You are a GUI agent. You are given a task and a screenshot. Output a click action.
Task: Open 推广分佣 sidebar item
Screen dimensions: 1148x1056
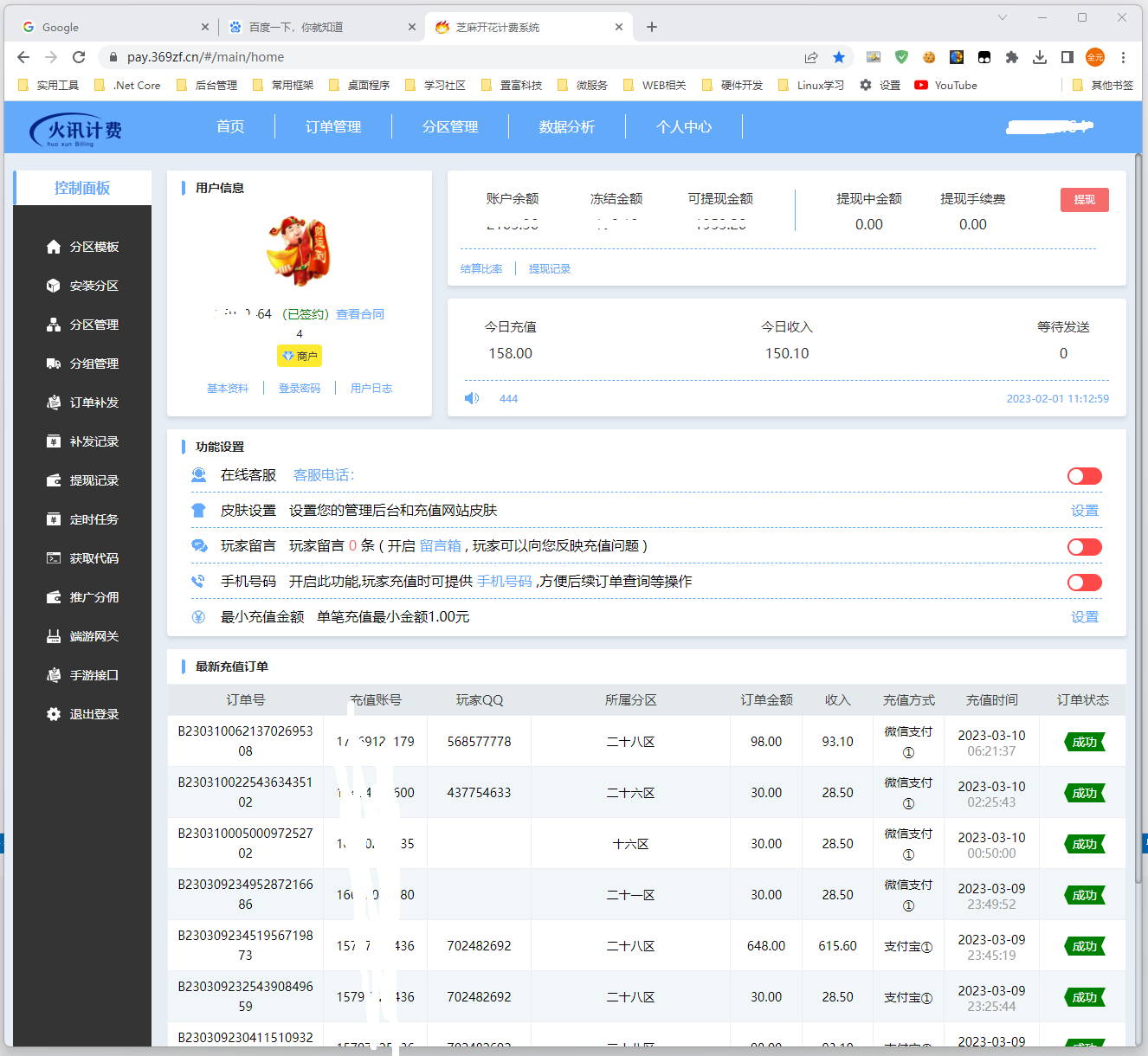(82, 597)
